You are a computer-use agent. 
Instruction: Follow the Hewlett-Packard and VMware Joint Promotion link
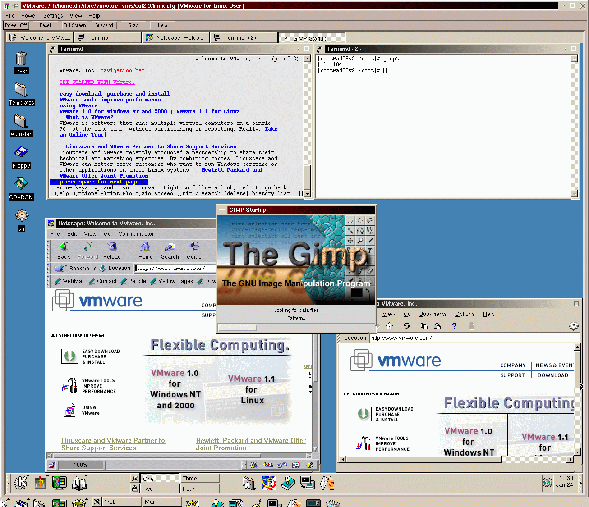[x=251, y=444]
